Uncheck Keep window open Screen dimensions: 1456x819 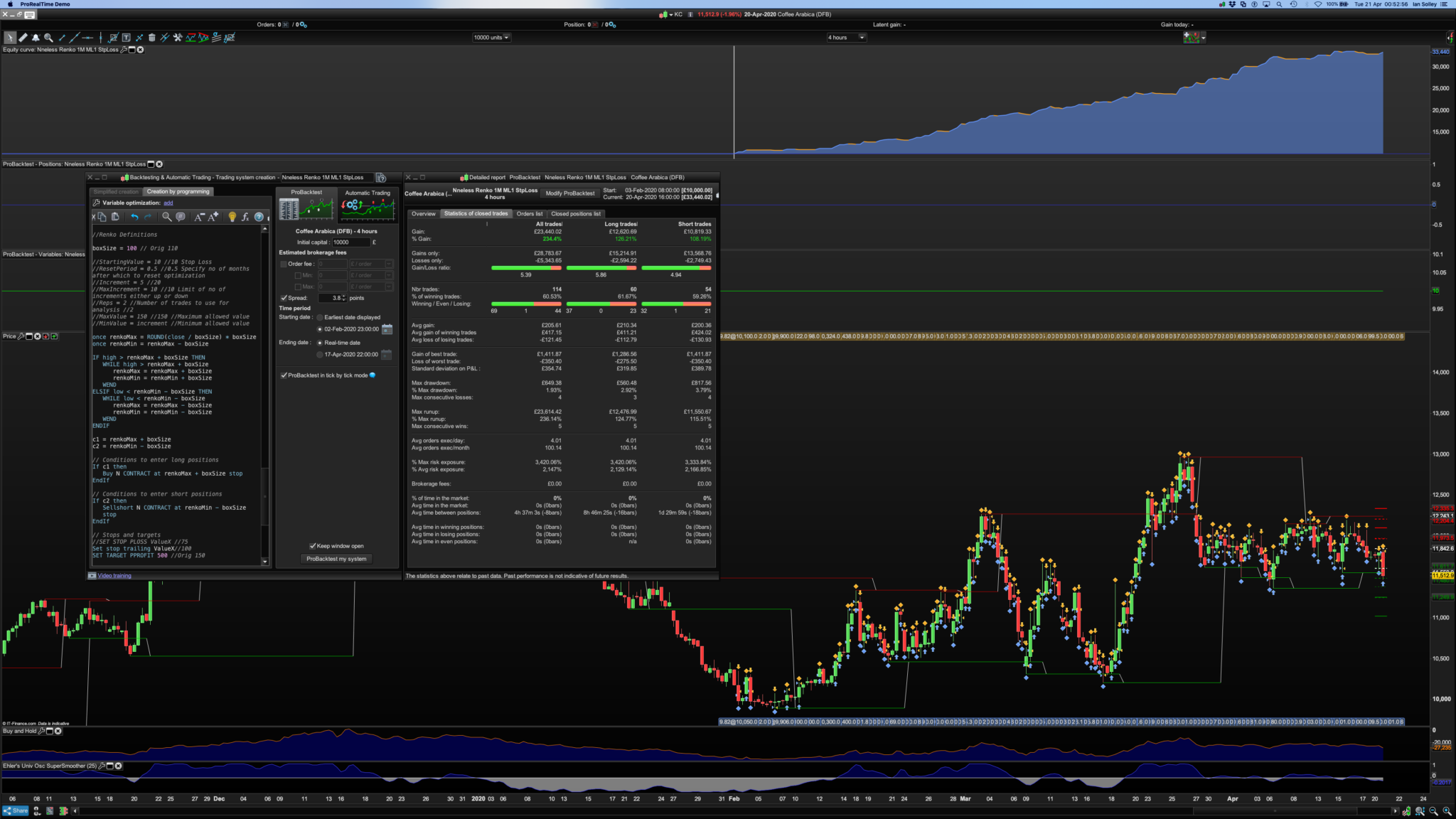[x=312, y=546]
